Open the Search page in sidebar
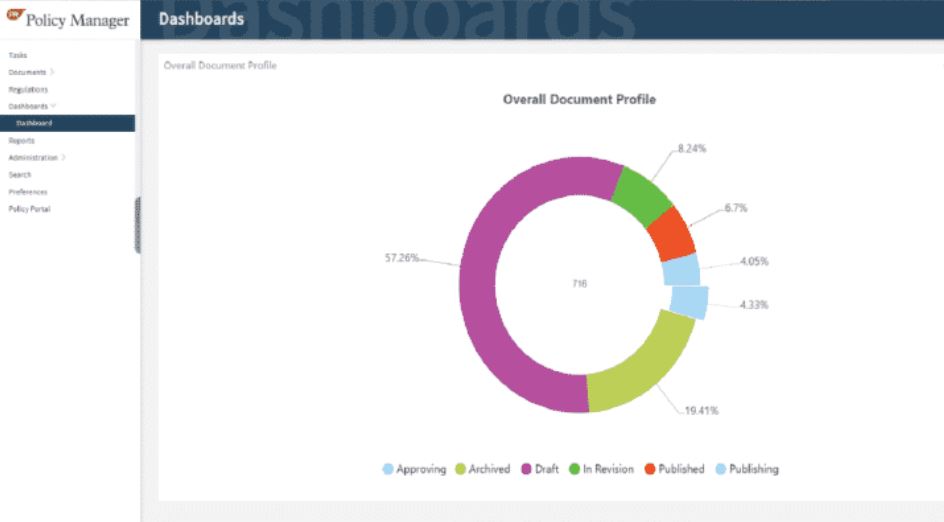 [19, 175]
